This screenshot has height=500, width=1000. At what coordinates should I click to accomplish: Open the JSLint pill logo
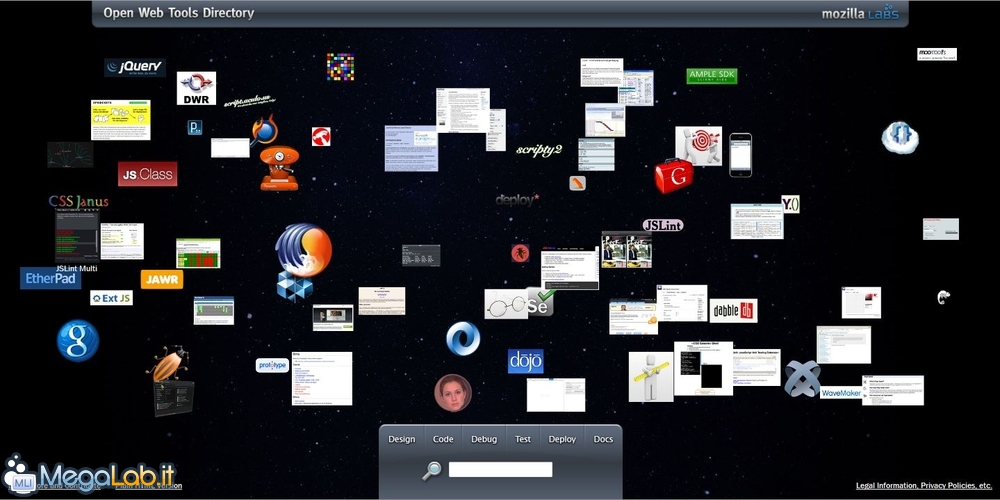(x=663, y=225)
